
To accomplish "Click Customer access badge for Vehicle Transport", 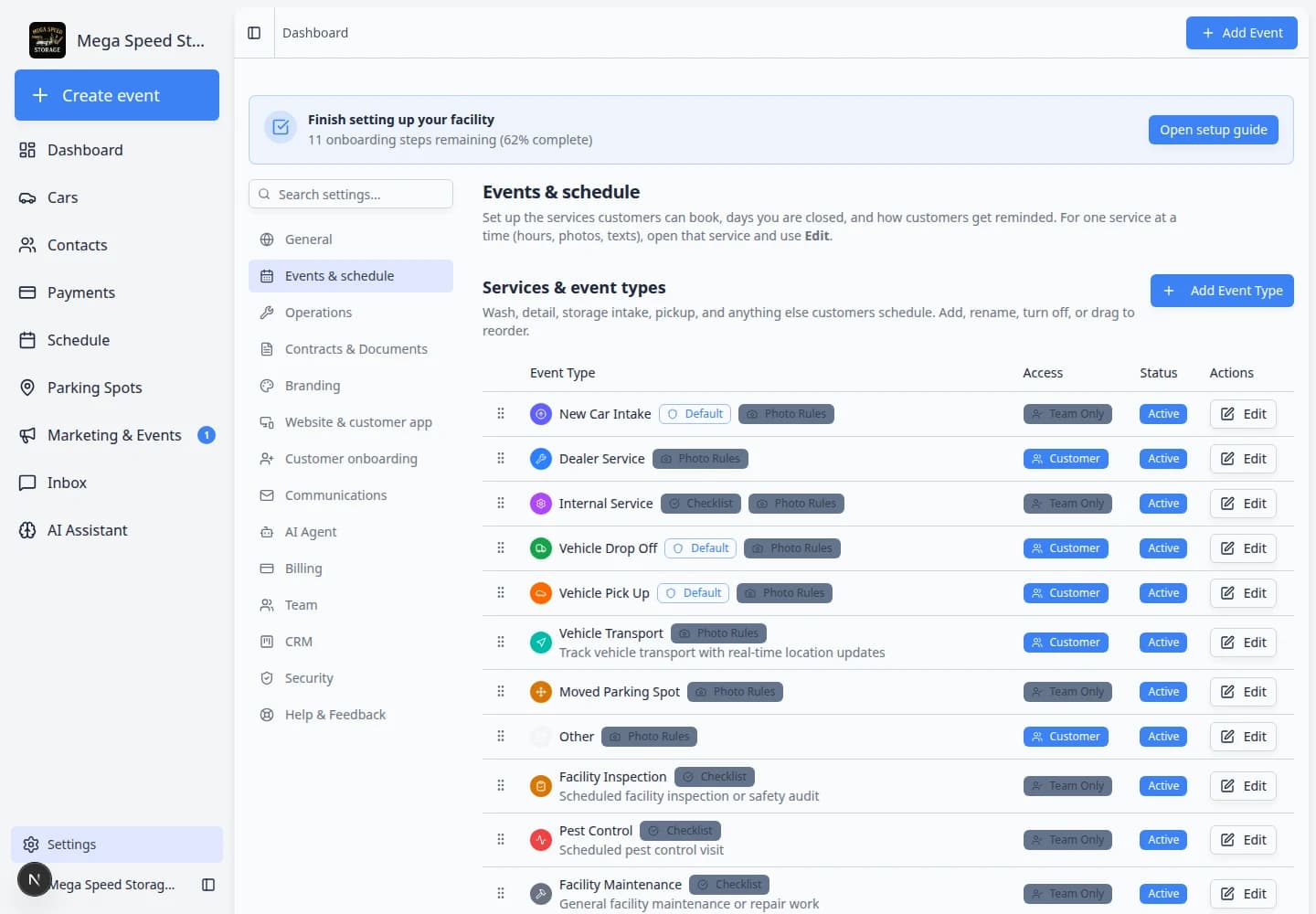I will click(1066, 643).
